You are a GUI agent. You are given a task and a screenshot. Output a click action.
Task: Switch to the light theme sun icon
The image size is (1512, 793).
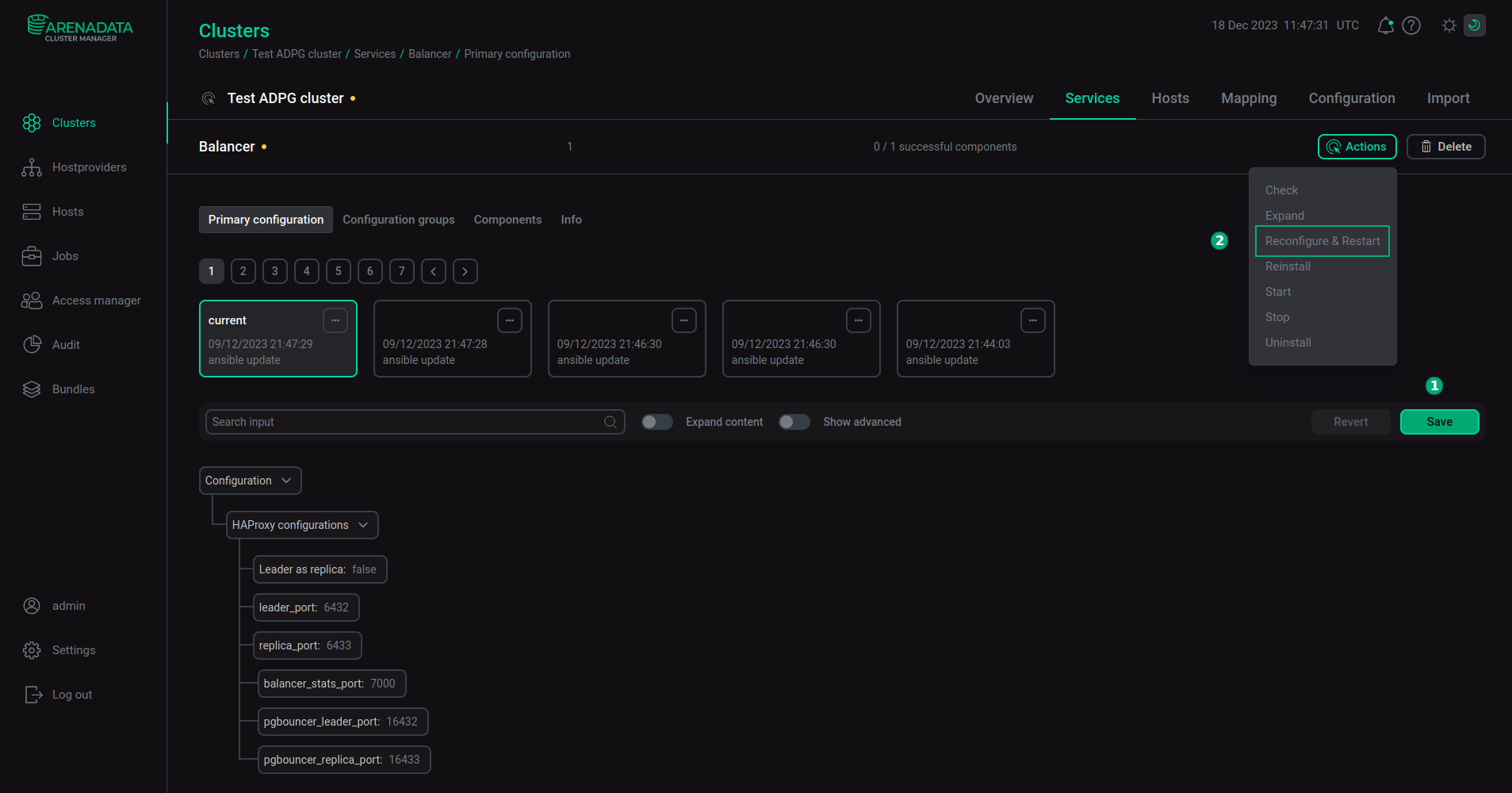click(1449, 25)
